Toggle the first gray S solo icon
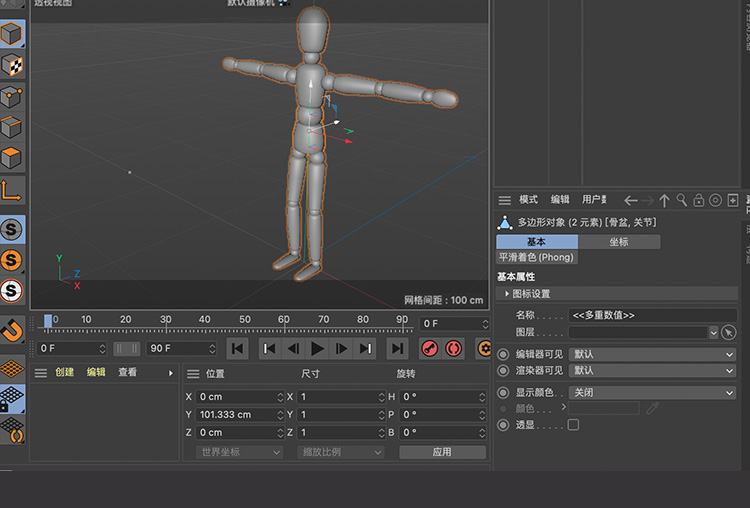The height and width of the screenshot is (508, 750). point(12,230)
